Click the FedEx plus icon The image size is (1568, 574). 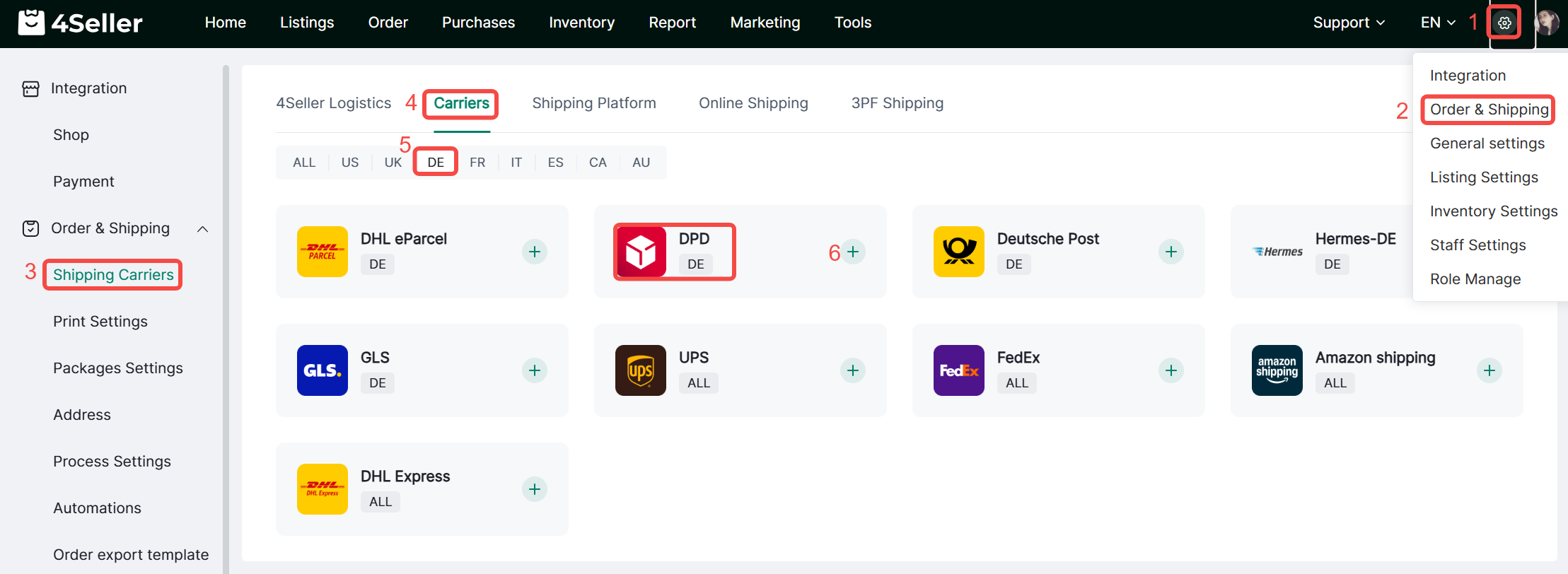pyautogui.click(x=1171, y=370)
